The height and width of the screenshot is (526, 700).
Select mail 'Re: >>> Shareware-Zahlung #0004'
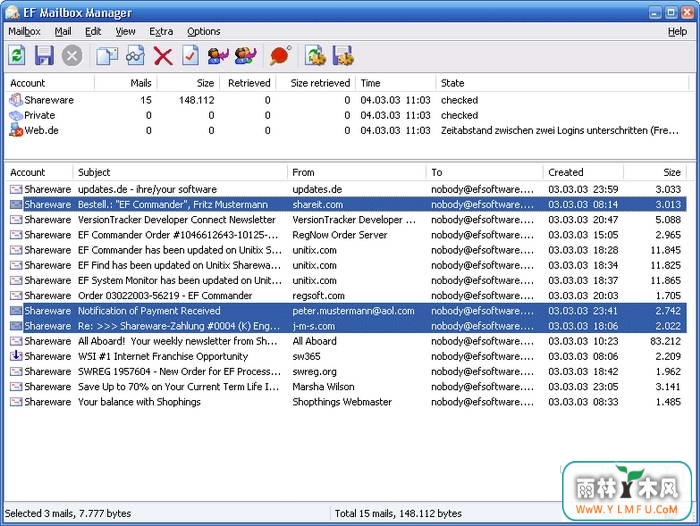click(346, 326)
